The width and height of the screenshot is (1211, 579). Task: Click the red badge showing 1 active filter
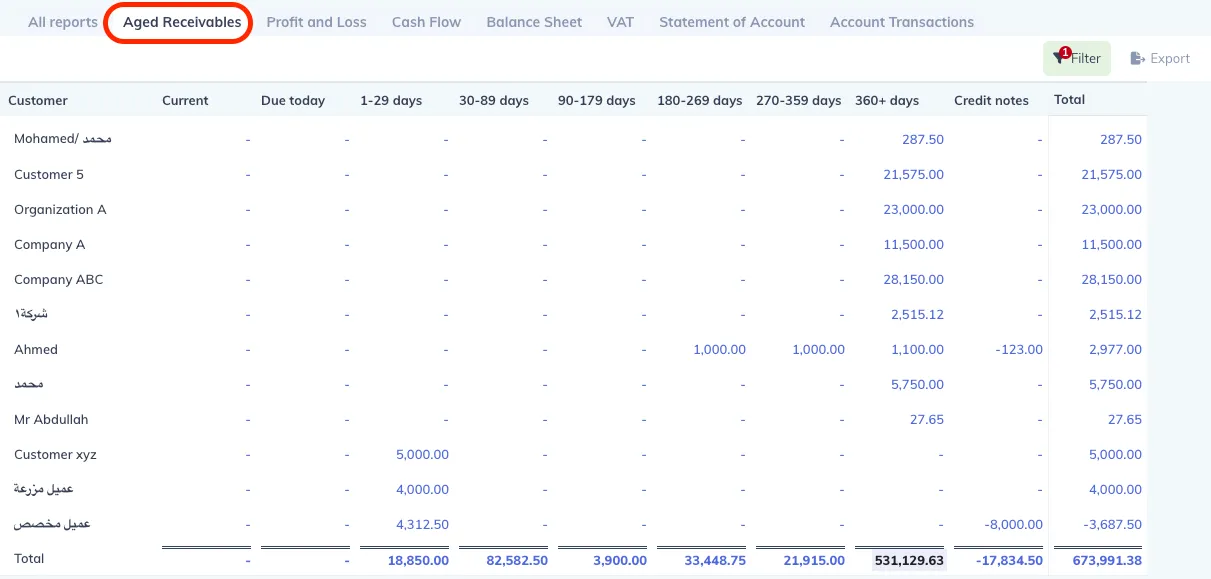[x=1063, y=49]
